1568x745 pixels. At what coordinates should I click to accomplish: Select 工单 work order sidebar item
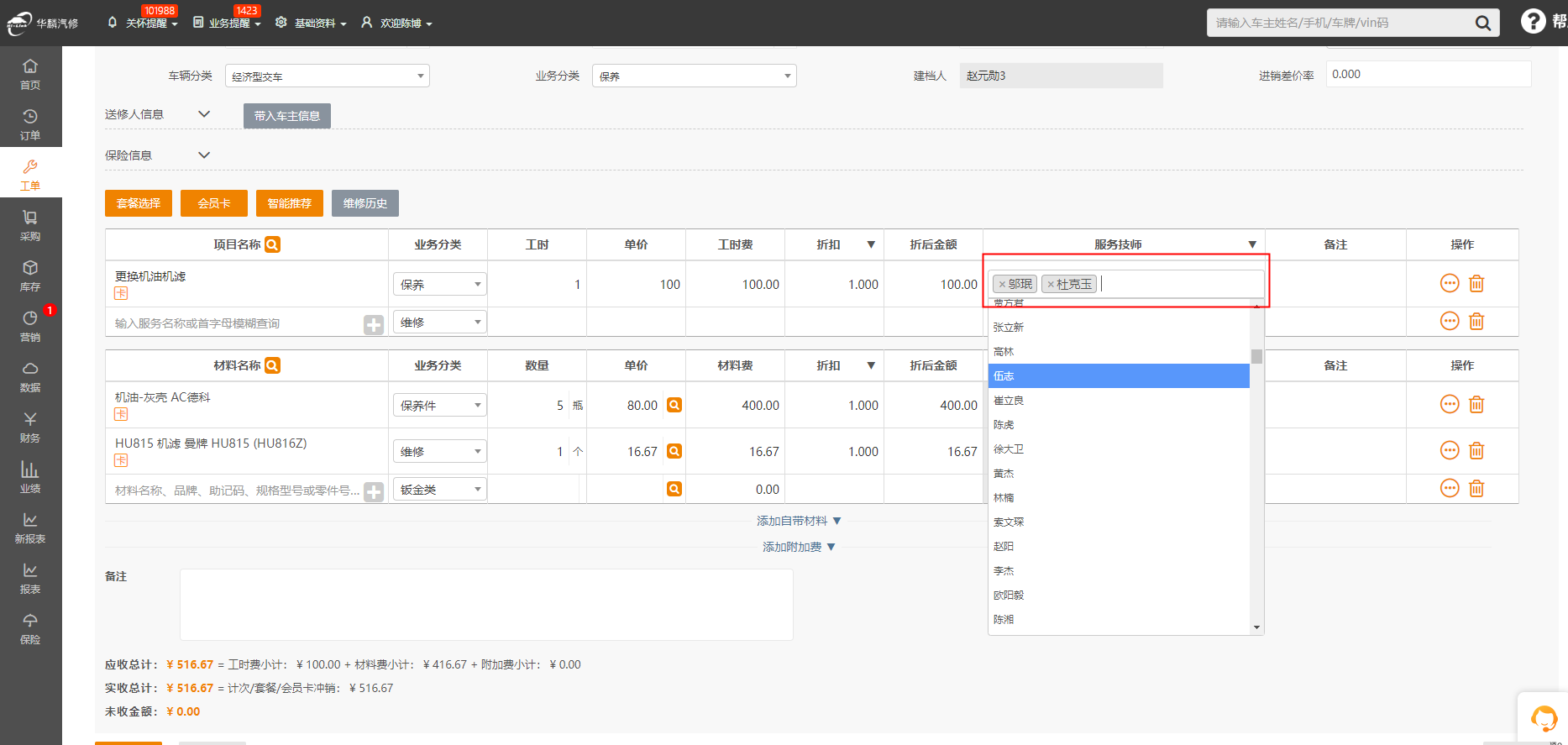point(30,175)
